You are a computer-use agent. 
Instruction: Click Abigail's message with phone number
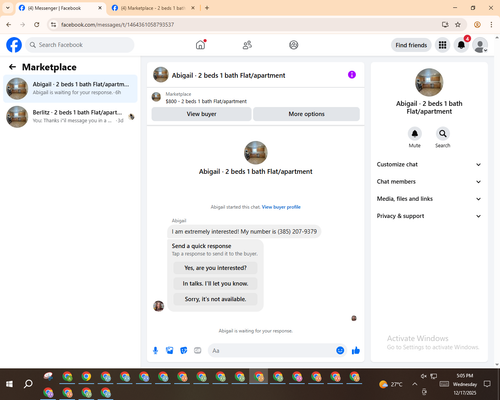tap(244, 231)
